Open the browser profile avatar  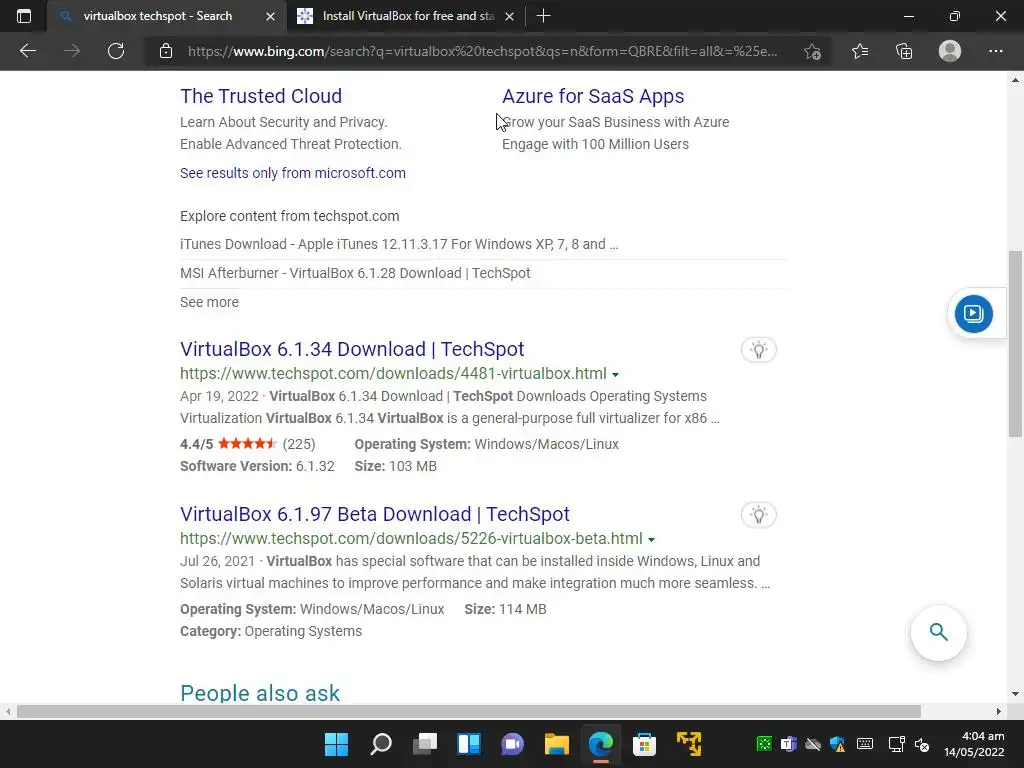[x=950, y=51]
